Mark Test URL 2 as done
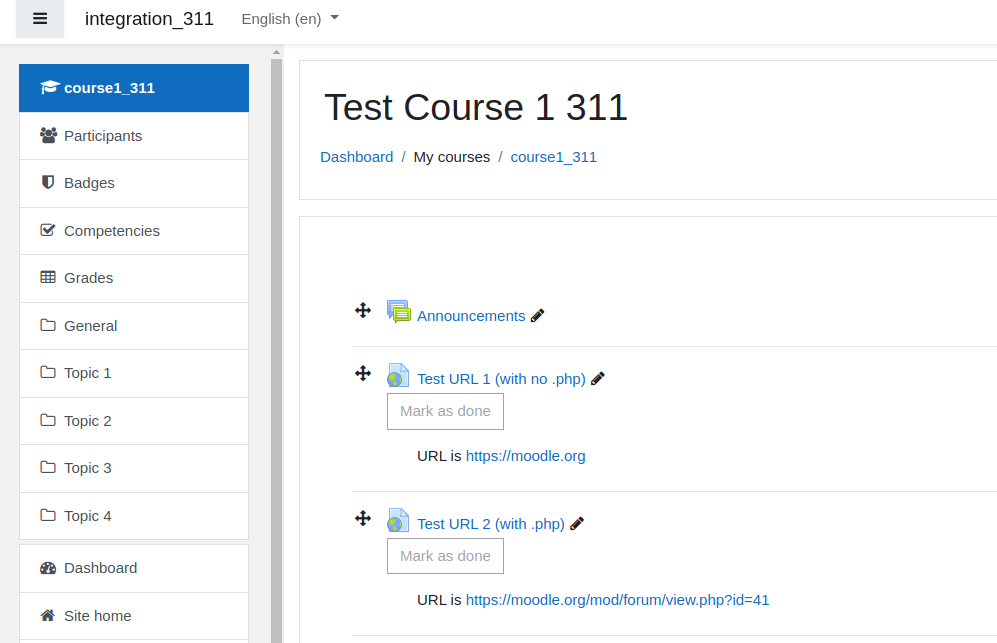997x643 pixels. [446, 556]
